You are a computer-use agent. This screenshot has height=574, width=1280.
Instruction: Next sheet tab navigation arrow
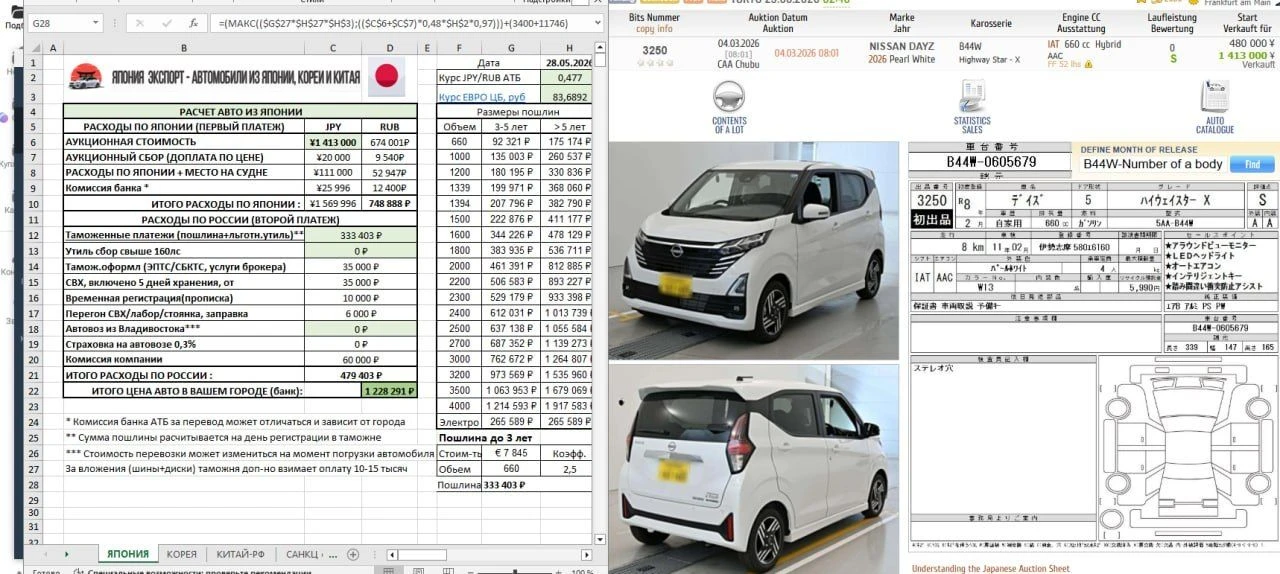(x=67, y=554)
